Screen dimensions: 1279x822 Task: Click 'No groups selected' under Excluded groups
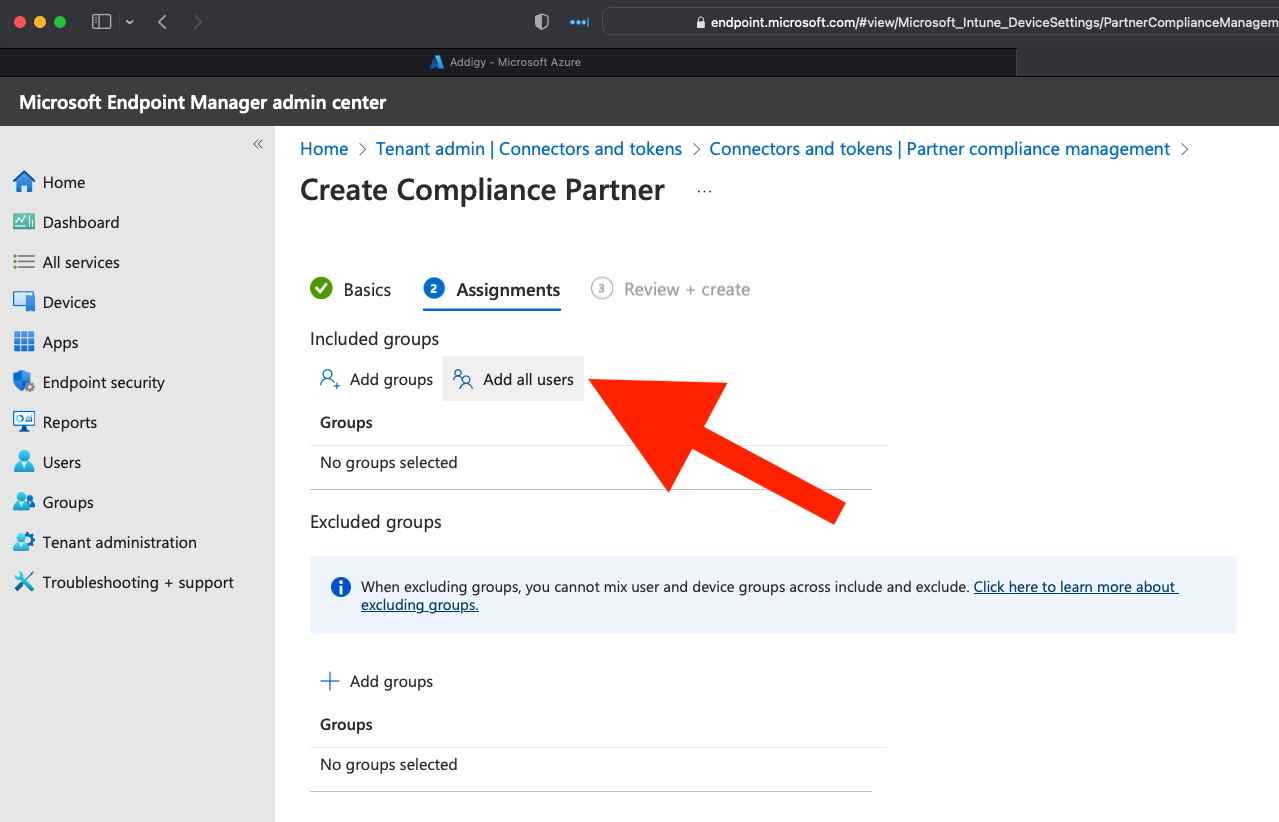point(389,764)
